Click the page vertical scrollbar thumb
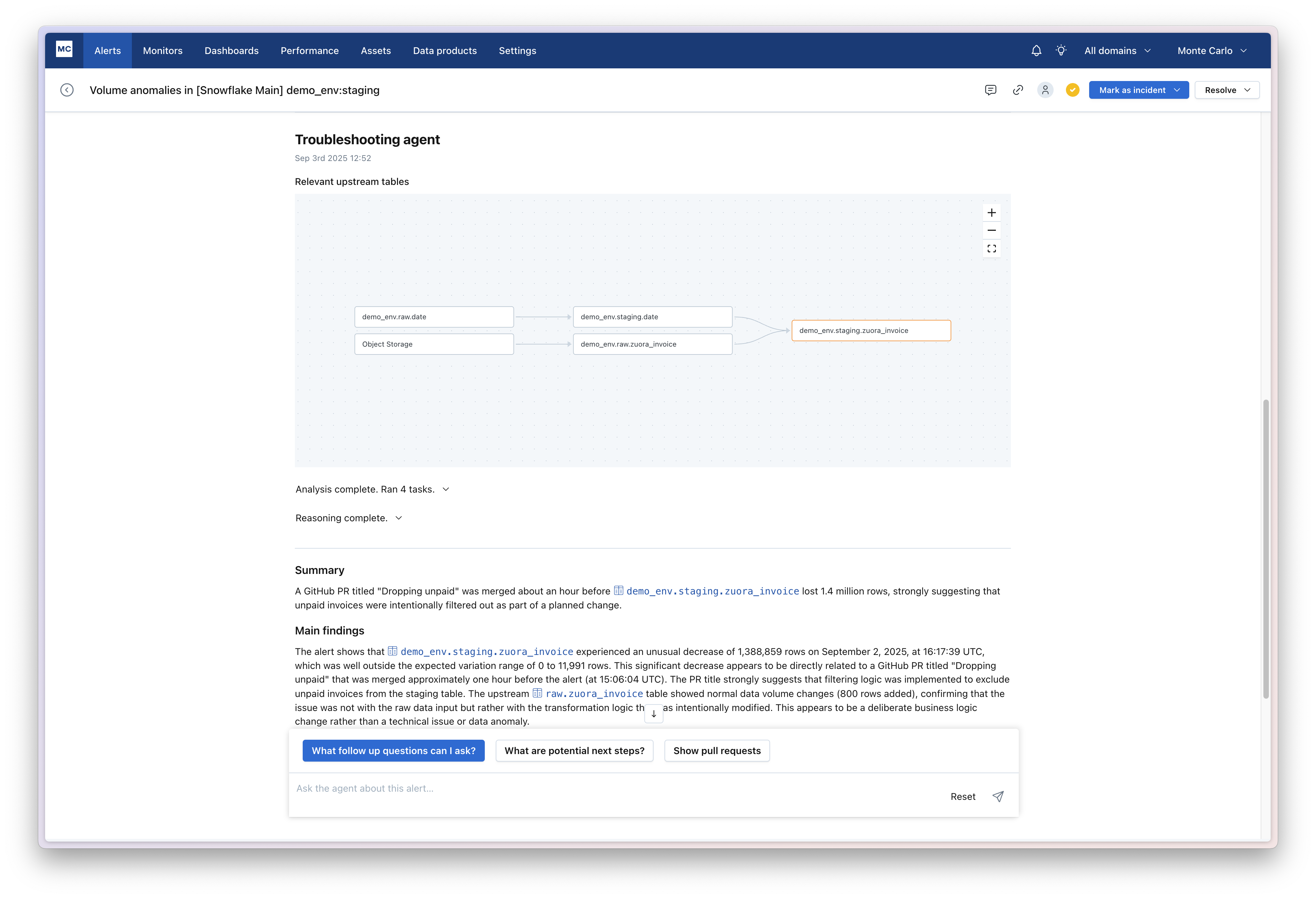Screen dimensions: 1316x899 [1265, 548]
